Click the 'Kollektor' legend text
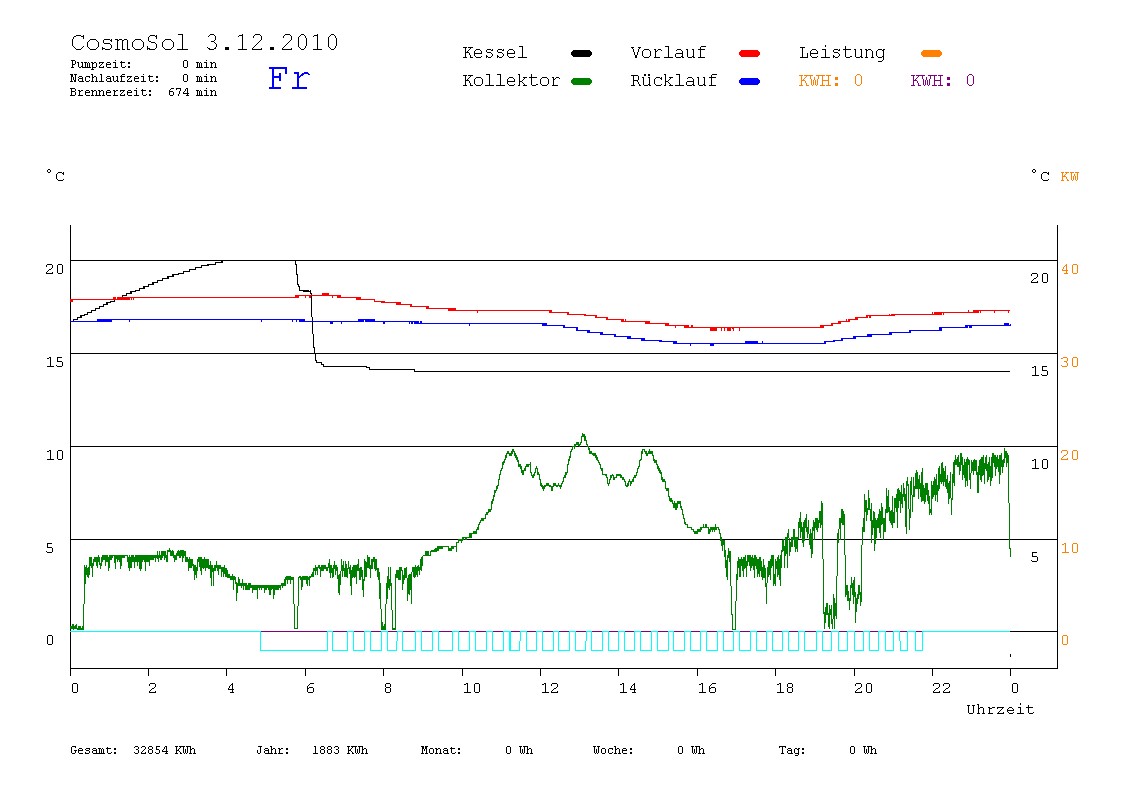 [x=511, y=81]
